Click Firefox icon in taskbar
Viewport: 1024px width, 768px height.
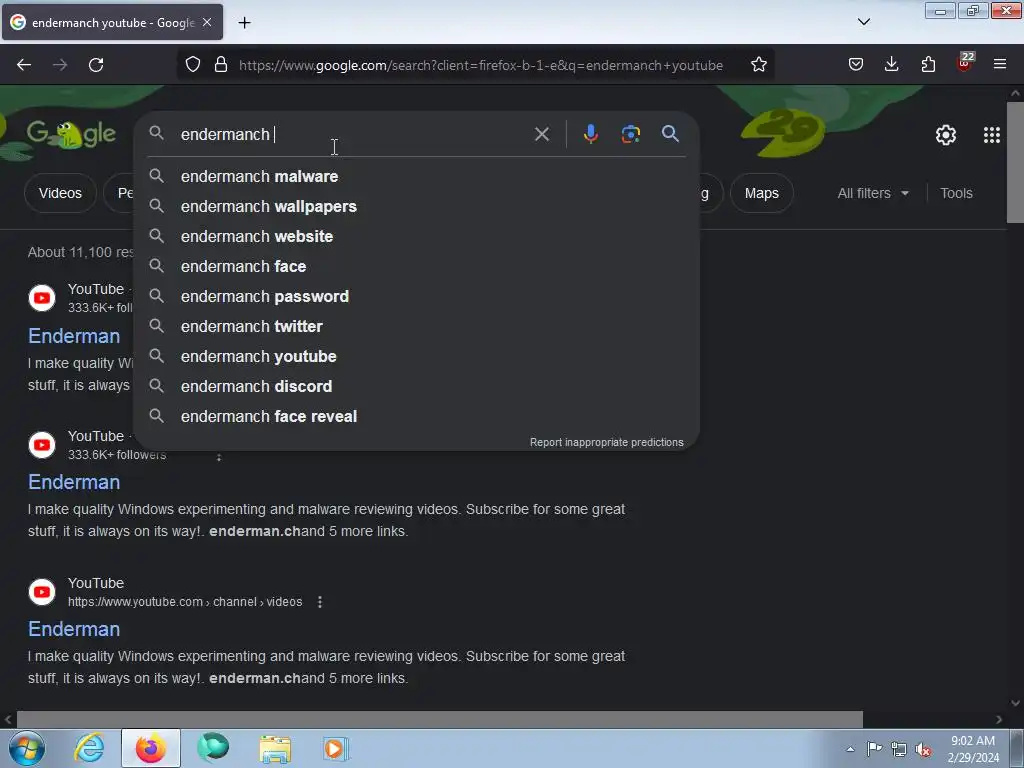pyautogui.click(x=151, y=748)
